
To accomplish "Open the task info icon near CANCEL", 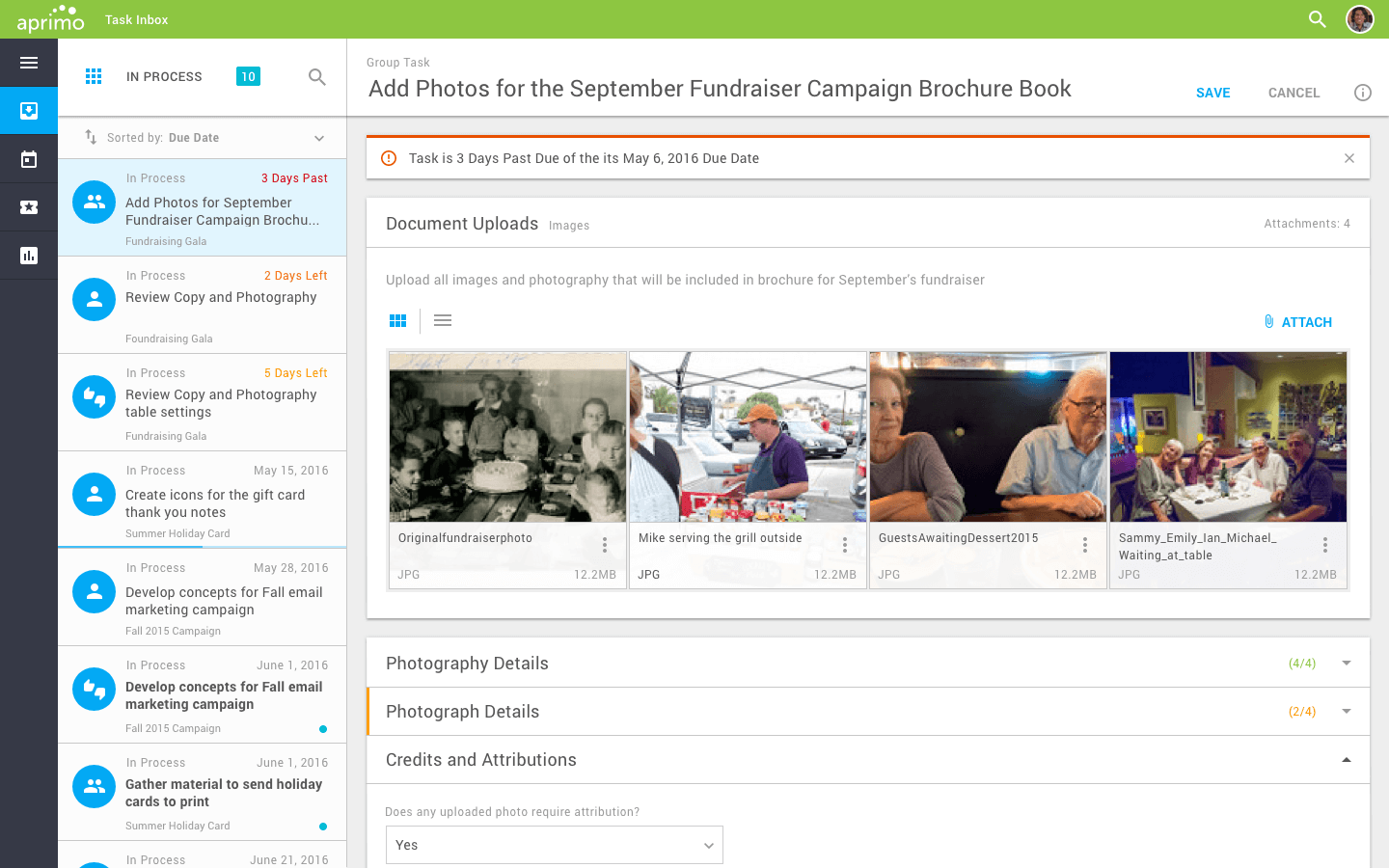I will click(1363, 93).
